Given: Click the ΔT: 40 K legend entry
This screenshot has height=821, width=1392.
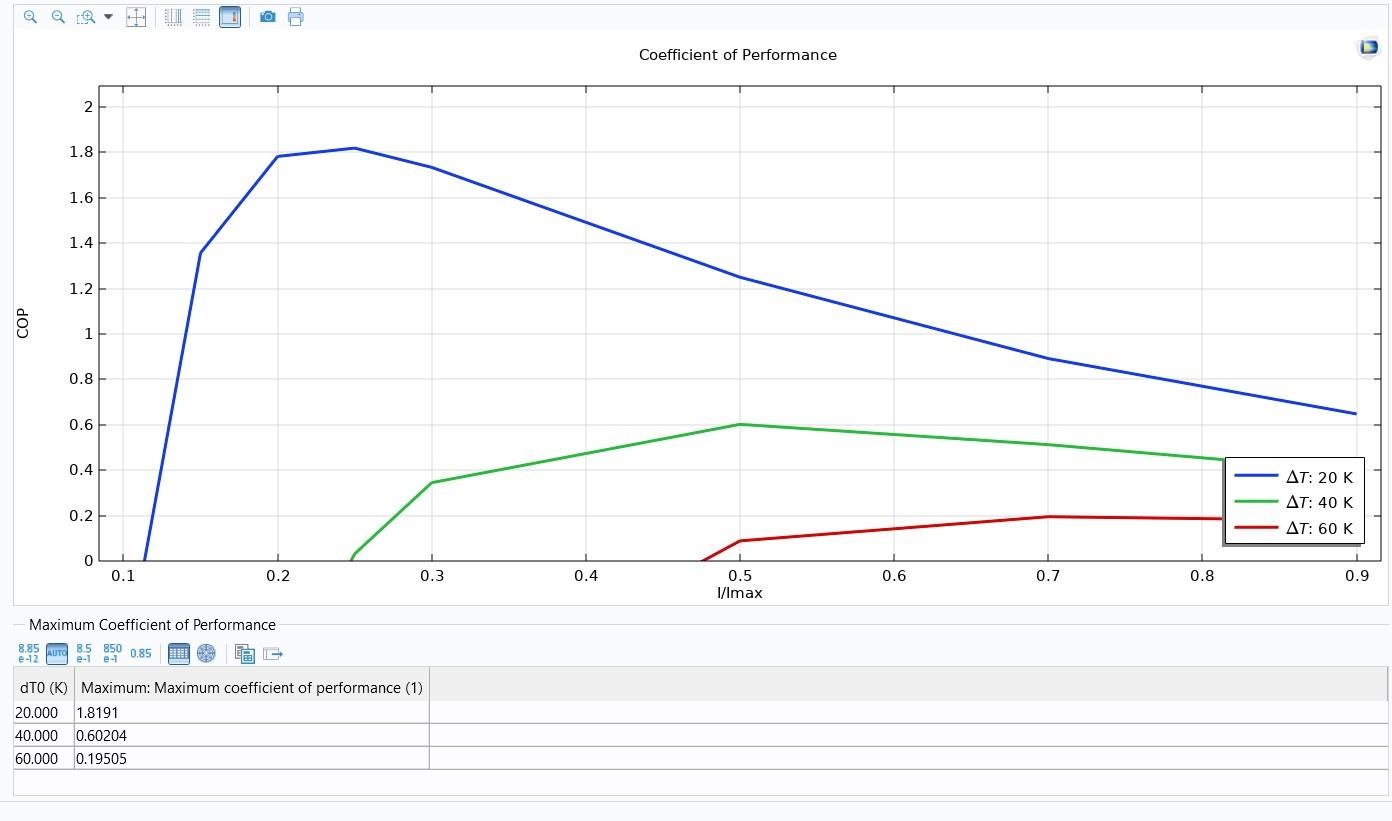Looking at the screenshot, I should pos(1293,502).
